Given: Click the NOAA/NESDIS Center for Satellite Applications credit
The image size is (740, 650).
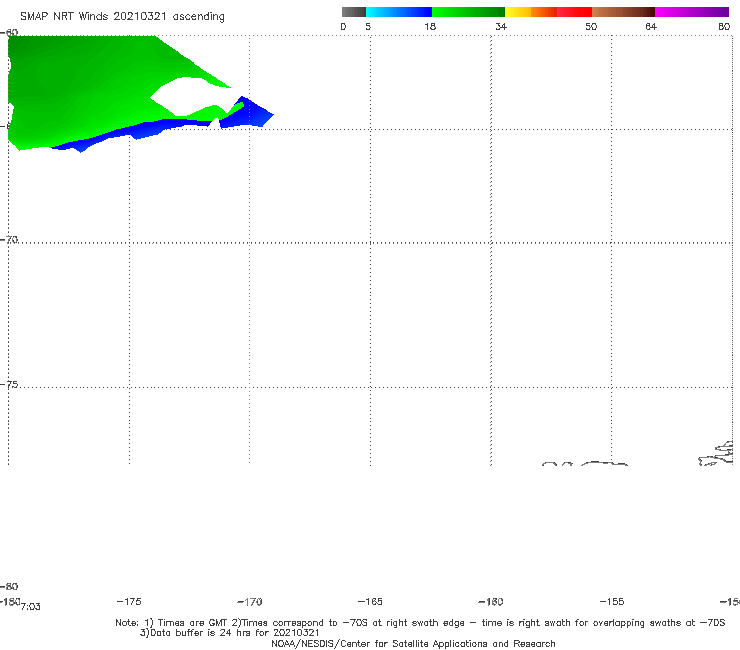Looking at the screenshot, I should (413, 644).
